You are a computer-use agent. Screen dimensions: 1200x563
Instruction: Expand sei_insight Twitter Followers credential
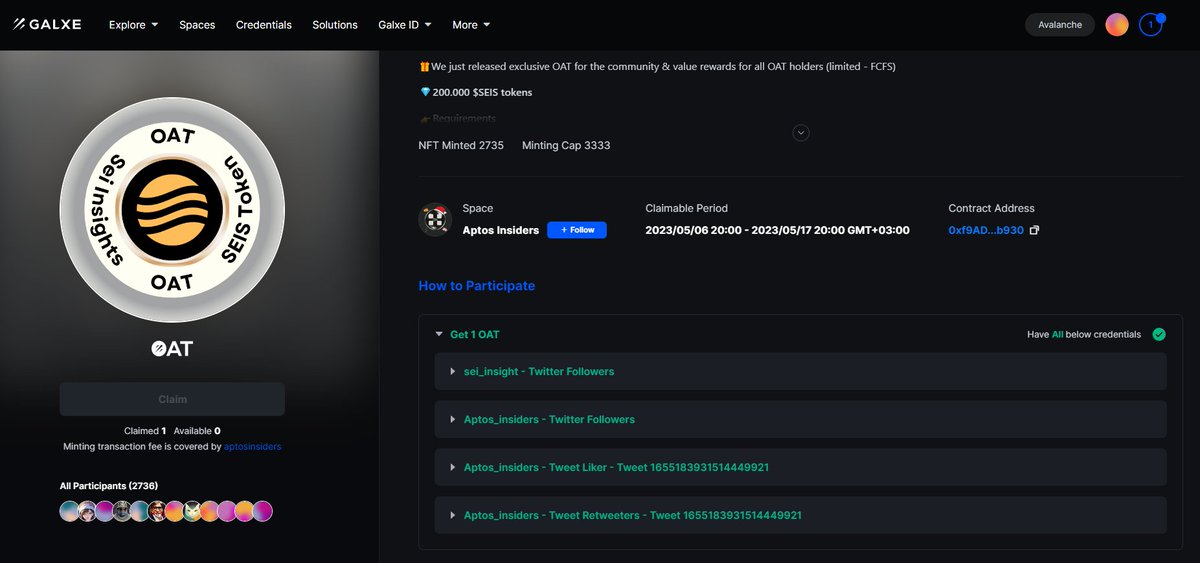click(801, 371)
